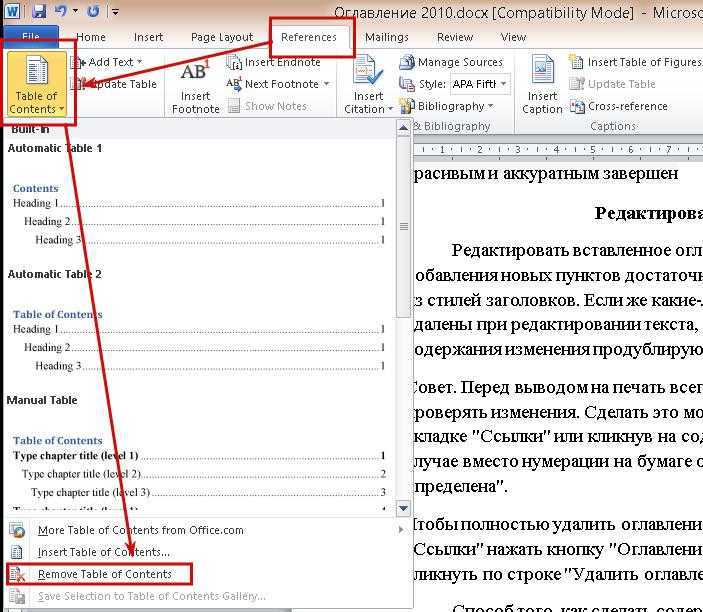Open the File tab

click(30, 36)
